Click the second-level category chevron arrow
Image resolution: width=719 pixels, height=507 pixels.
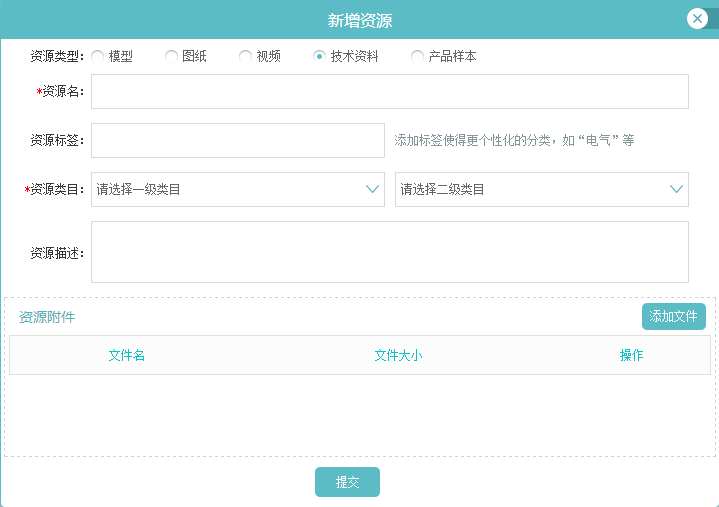pyautogui.click(x=676, y=189)
